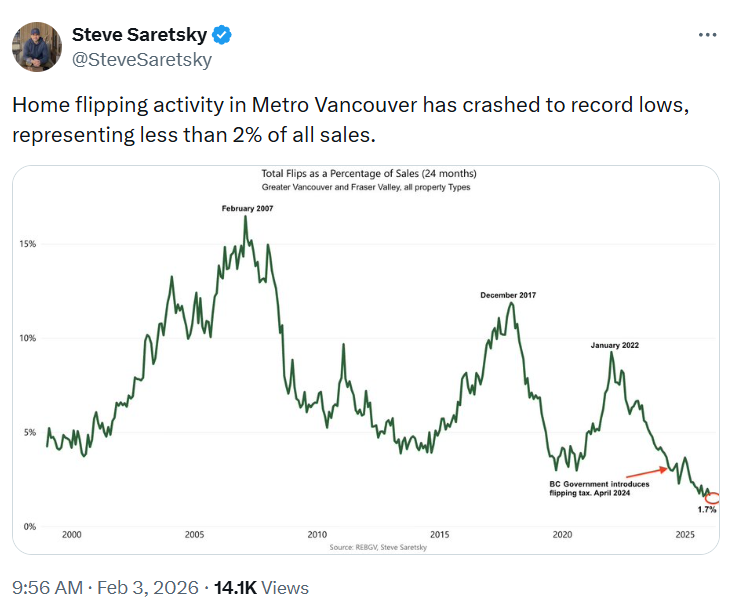
Task: Click the December 2017 peak label
Action: 509,295
